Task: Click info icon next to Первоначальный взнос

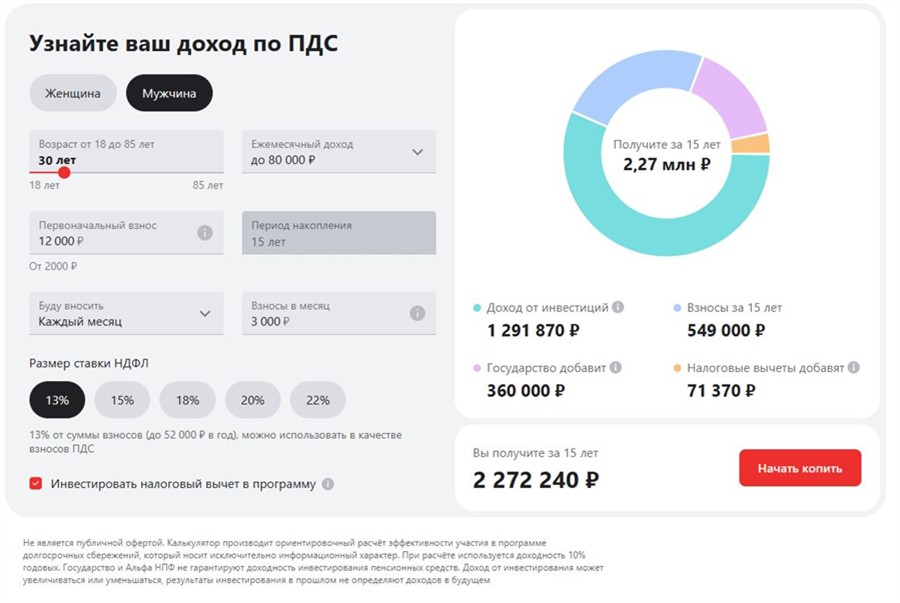Action: 205,232
